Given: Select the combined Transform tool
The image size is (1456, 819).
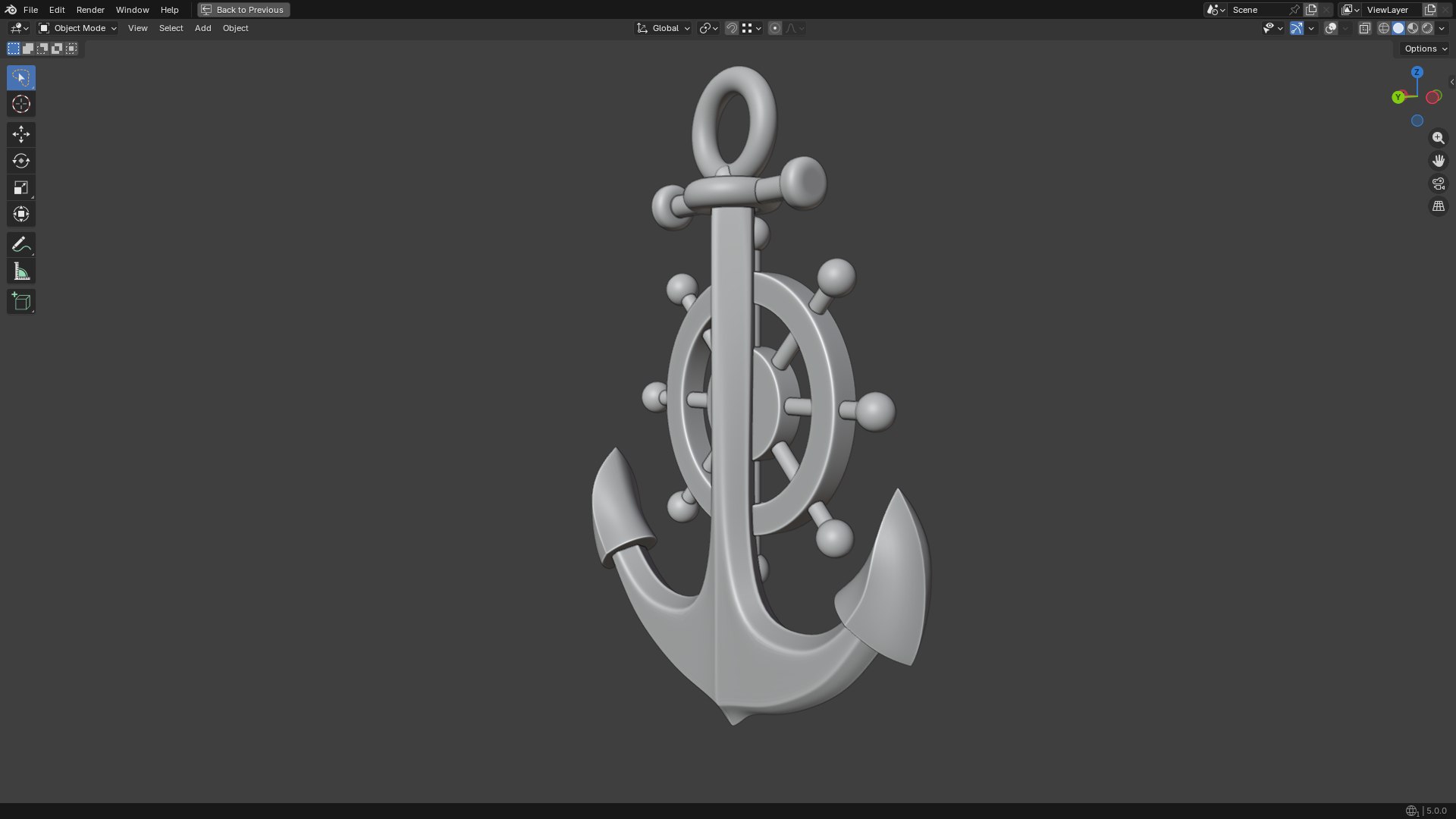Looking at the screenshot, I should point(21,214).
